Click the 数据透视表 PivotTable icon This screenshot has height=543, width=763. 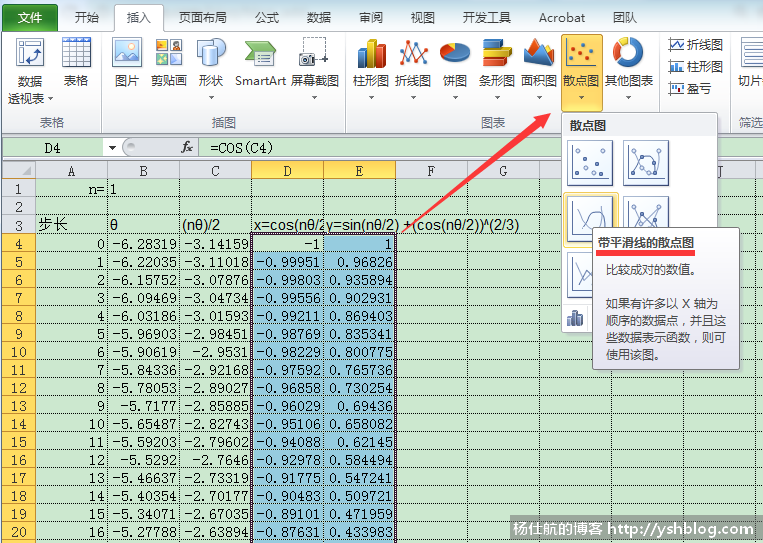[30, 53]
